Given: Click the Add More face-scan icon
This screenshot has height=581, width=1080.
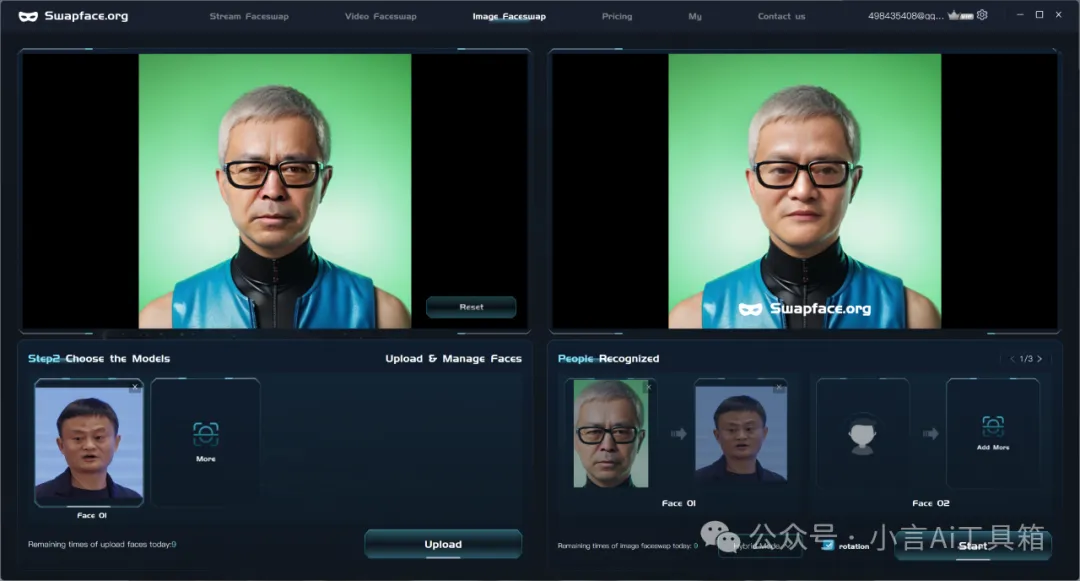Looking at the screenshot, I should coord(993,426).
